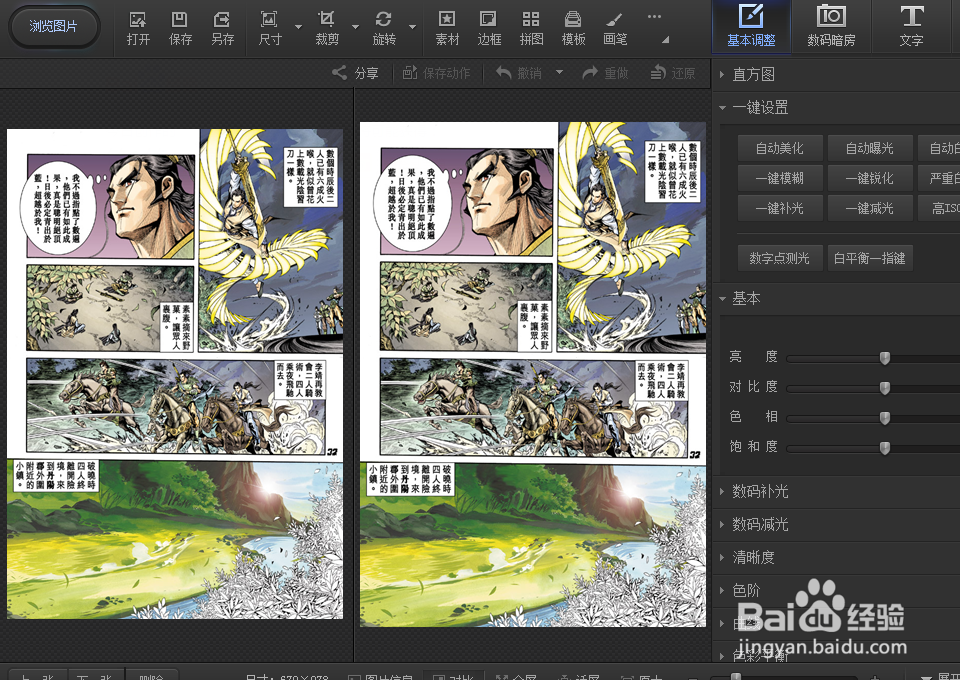Apply 一键模糊 one-click blur
Image resolution: width=960 pixels, height=680 pixels.
(779, 178)
